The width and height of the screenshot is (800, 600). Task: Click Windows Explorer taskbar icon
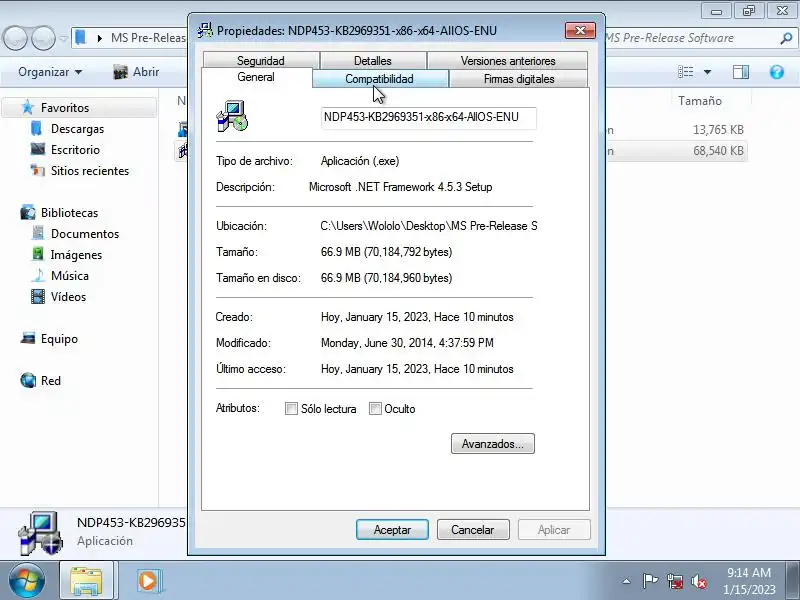86,581
